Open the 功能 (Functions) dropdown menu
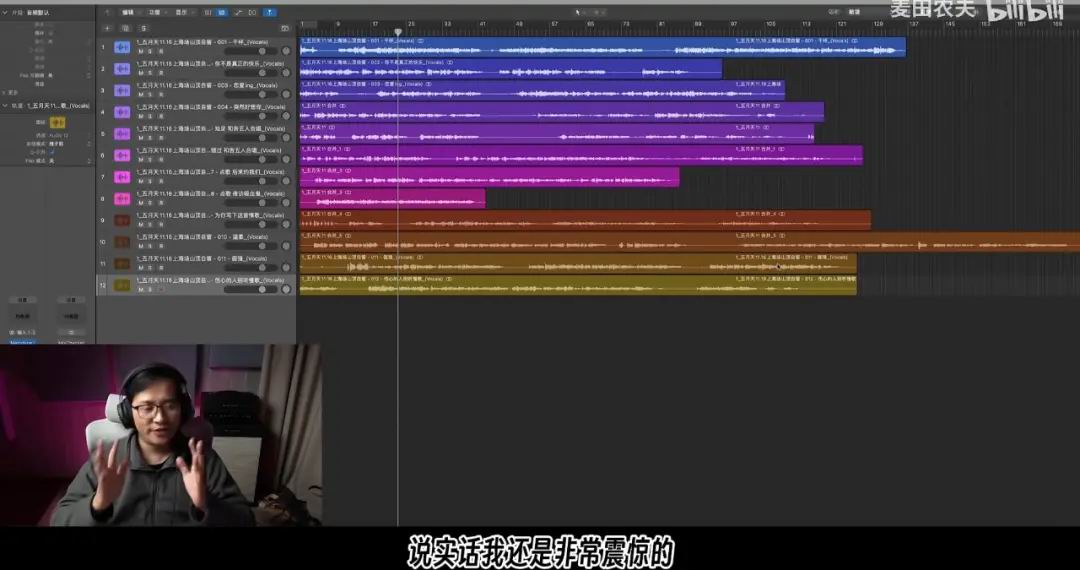Image resolution: width=1080 pixels, height=570 pixels. click(154, 12)
